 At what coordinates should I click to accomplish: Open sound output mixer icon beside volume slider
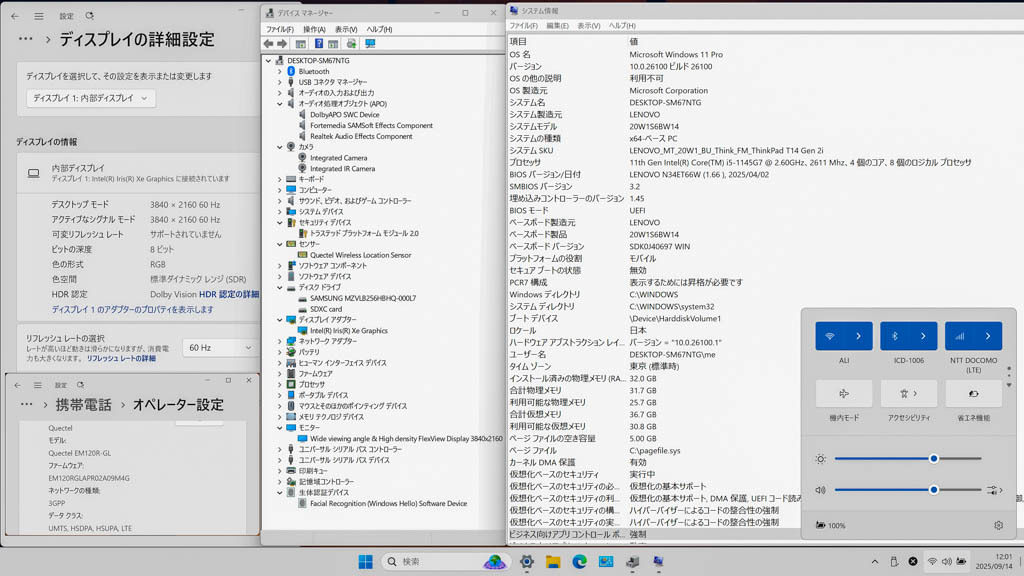pyautogui.click(x=992, y=490)
